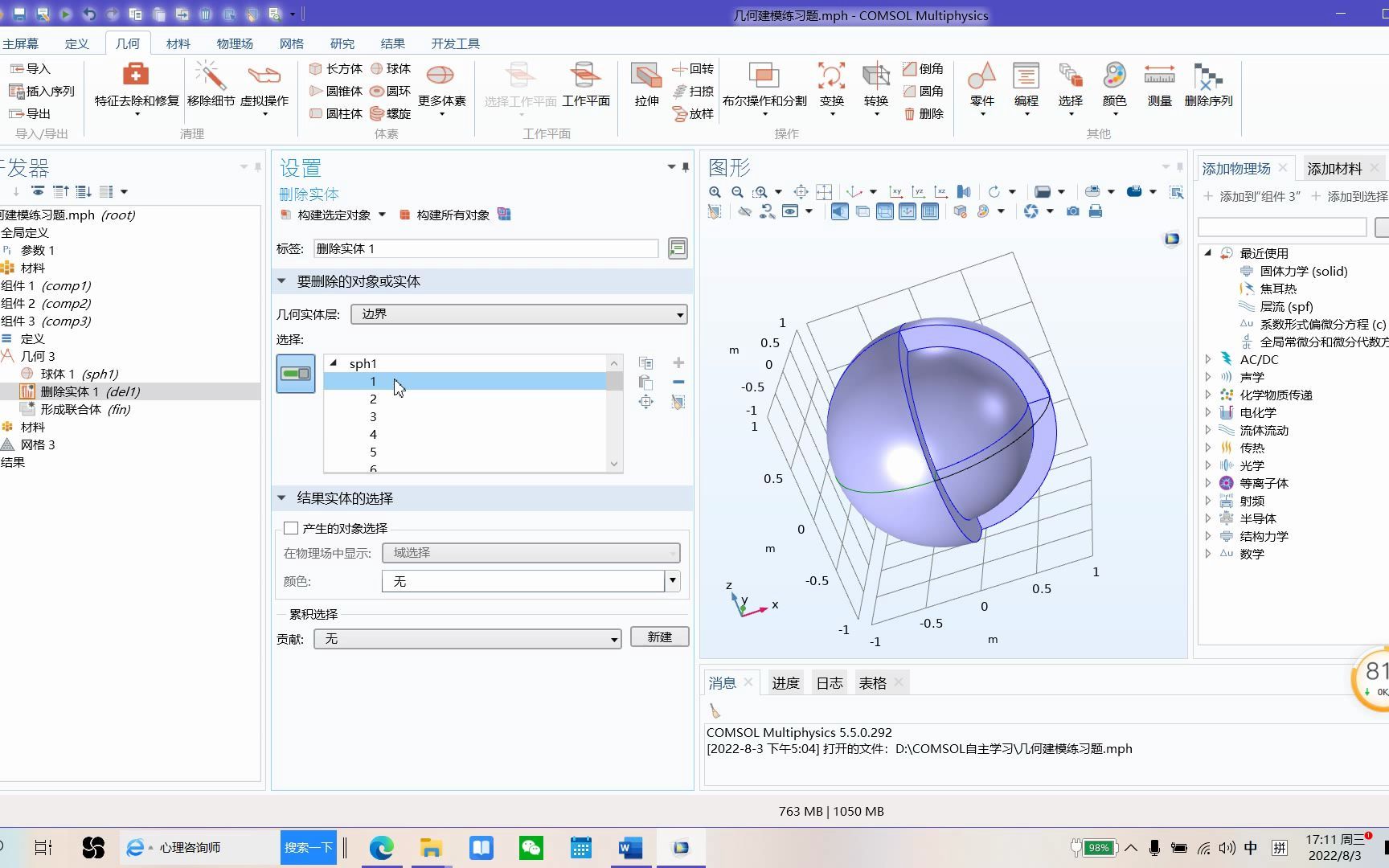Screen dimensions: 1389x868
Task: Switch to the Mesh ribbon tab
Action: click(x=292, y=43)
